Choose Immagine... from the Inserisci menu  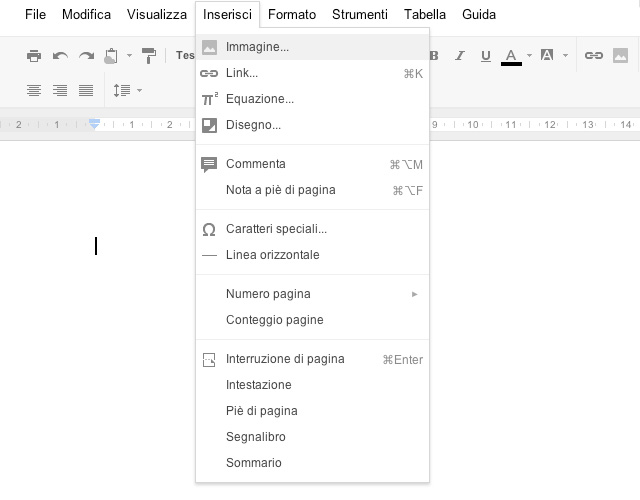257,47
